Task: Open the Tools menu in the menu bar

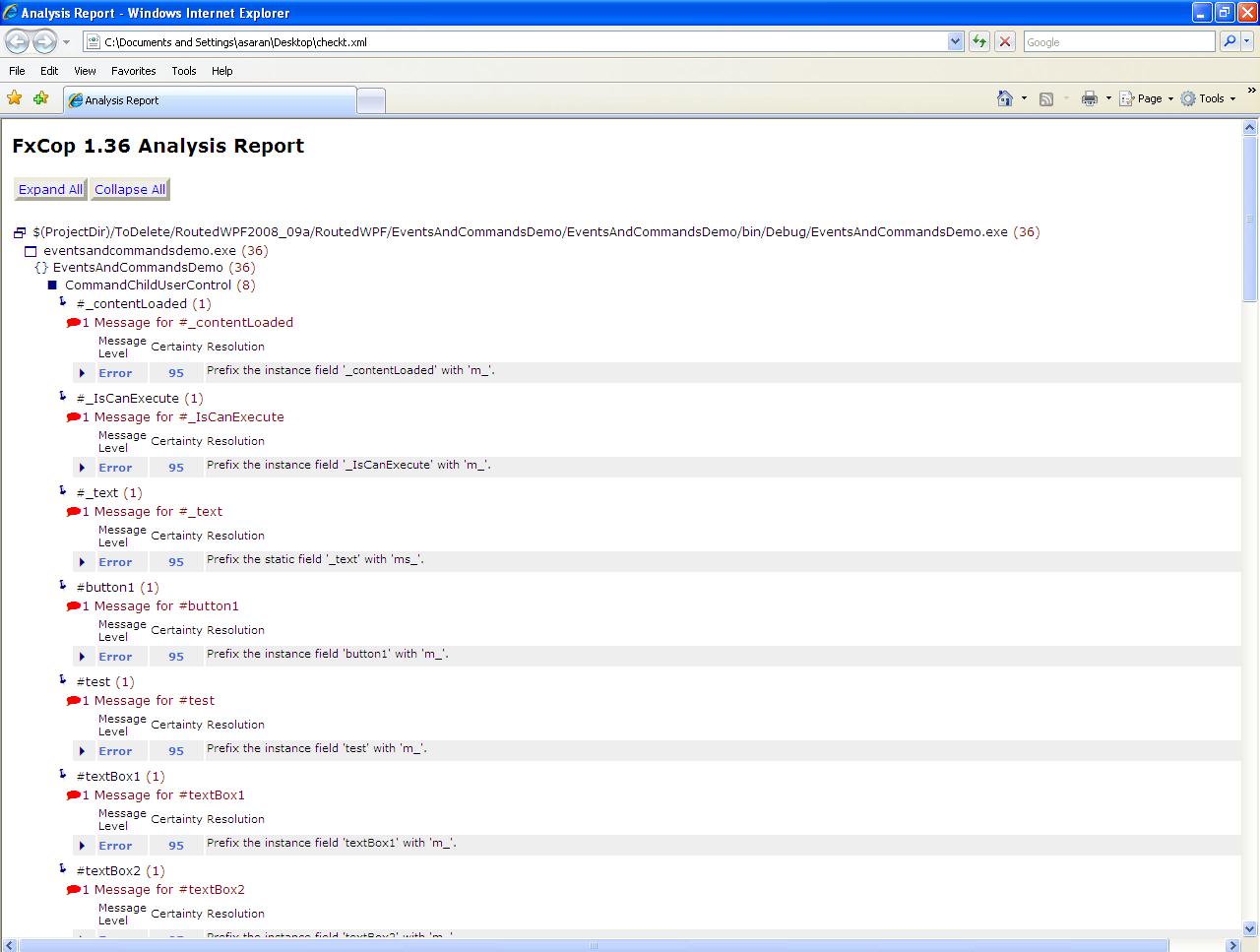Action: [x=183, y=71]
